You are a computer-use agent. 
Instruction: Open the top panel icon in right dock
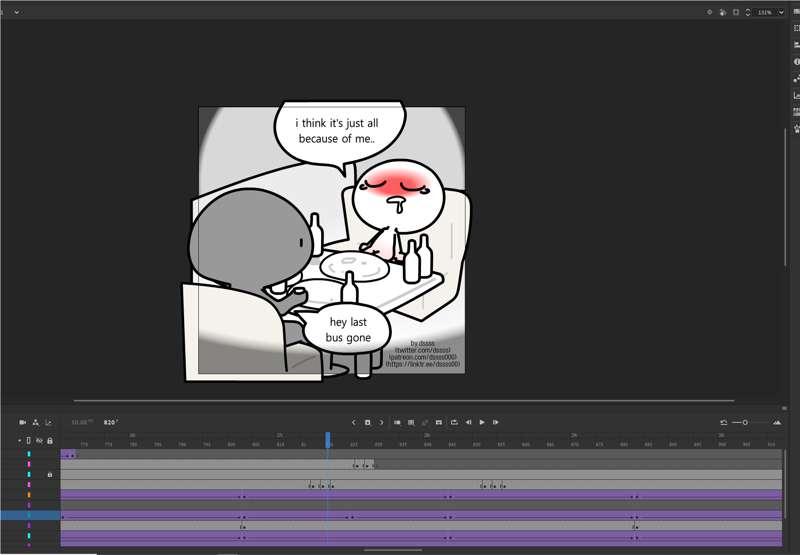coord(796,12)
